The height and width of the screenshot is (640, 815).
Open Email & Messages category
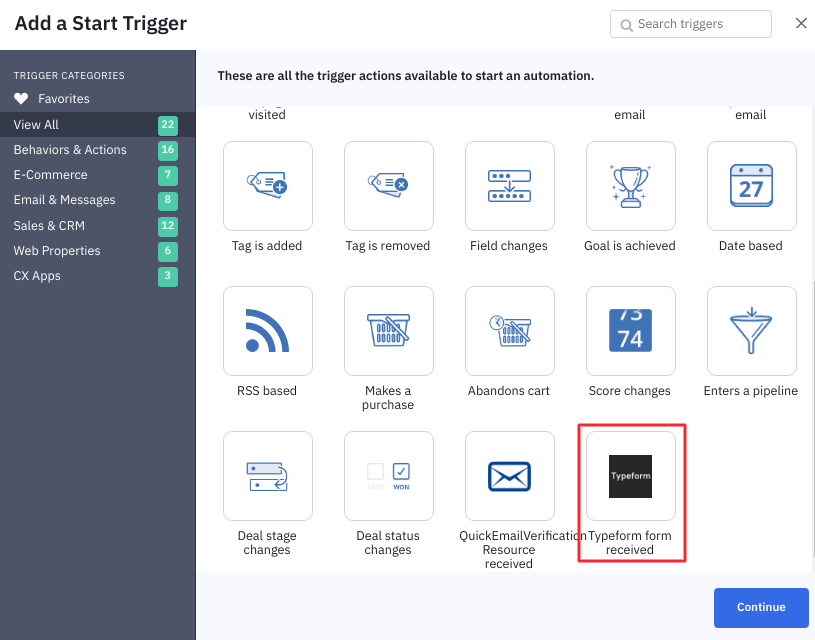click(98, 200)
